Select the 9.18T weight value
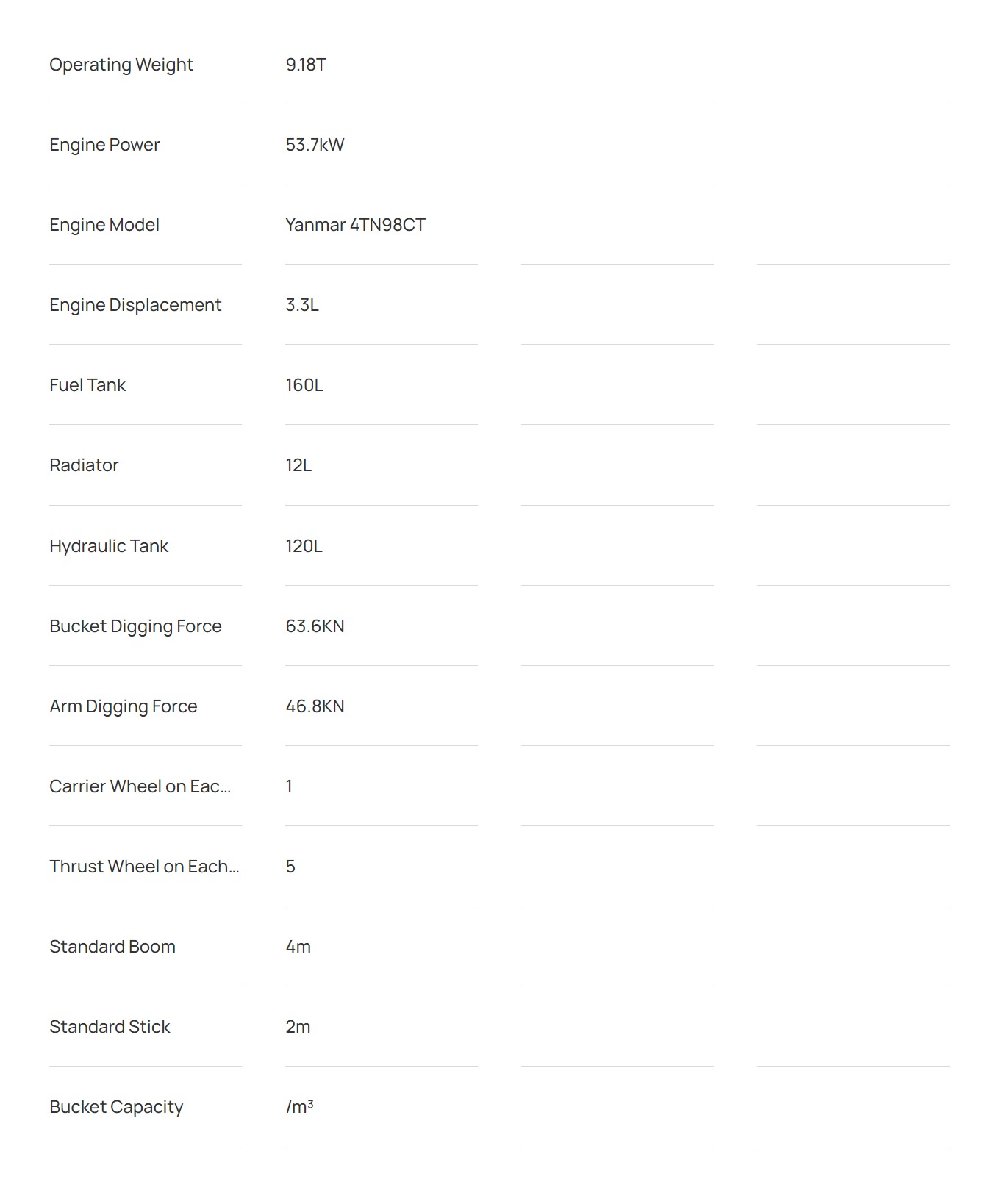 click(x=306, y=65)
